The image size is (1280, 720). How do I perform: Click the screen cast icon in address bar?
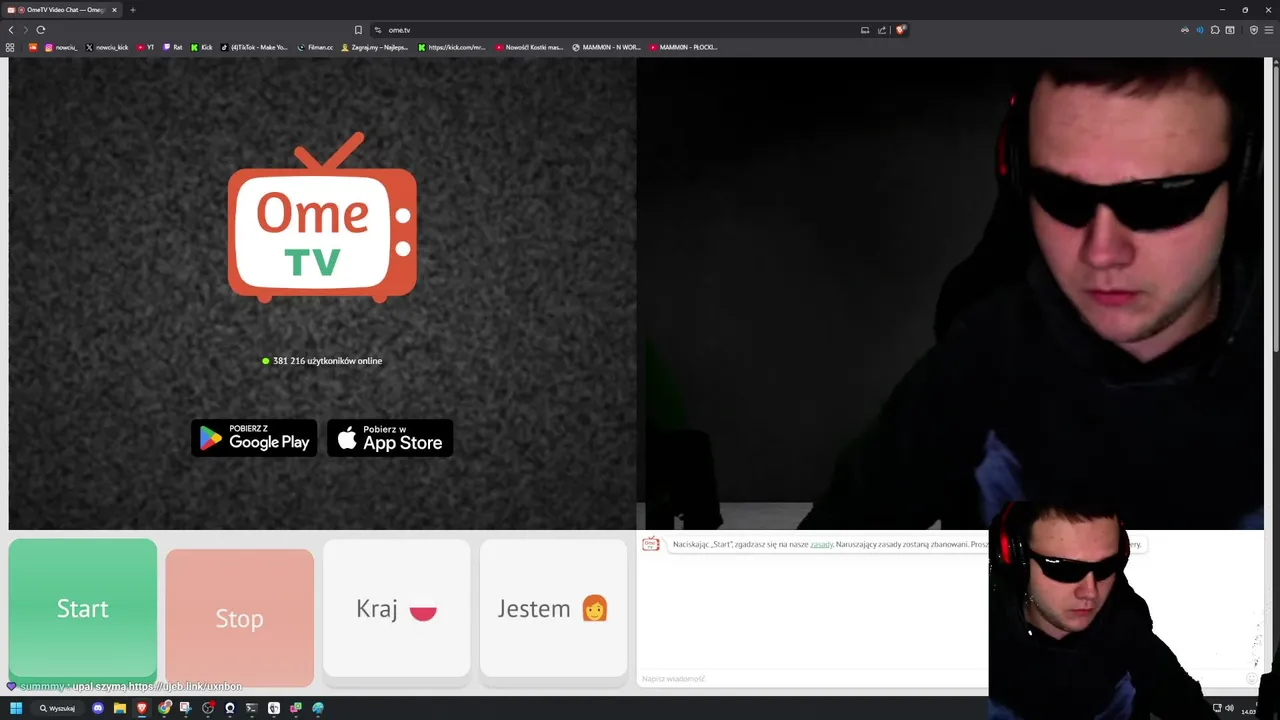[x=865, y=30]
